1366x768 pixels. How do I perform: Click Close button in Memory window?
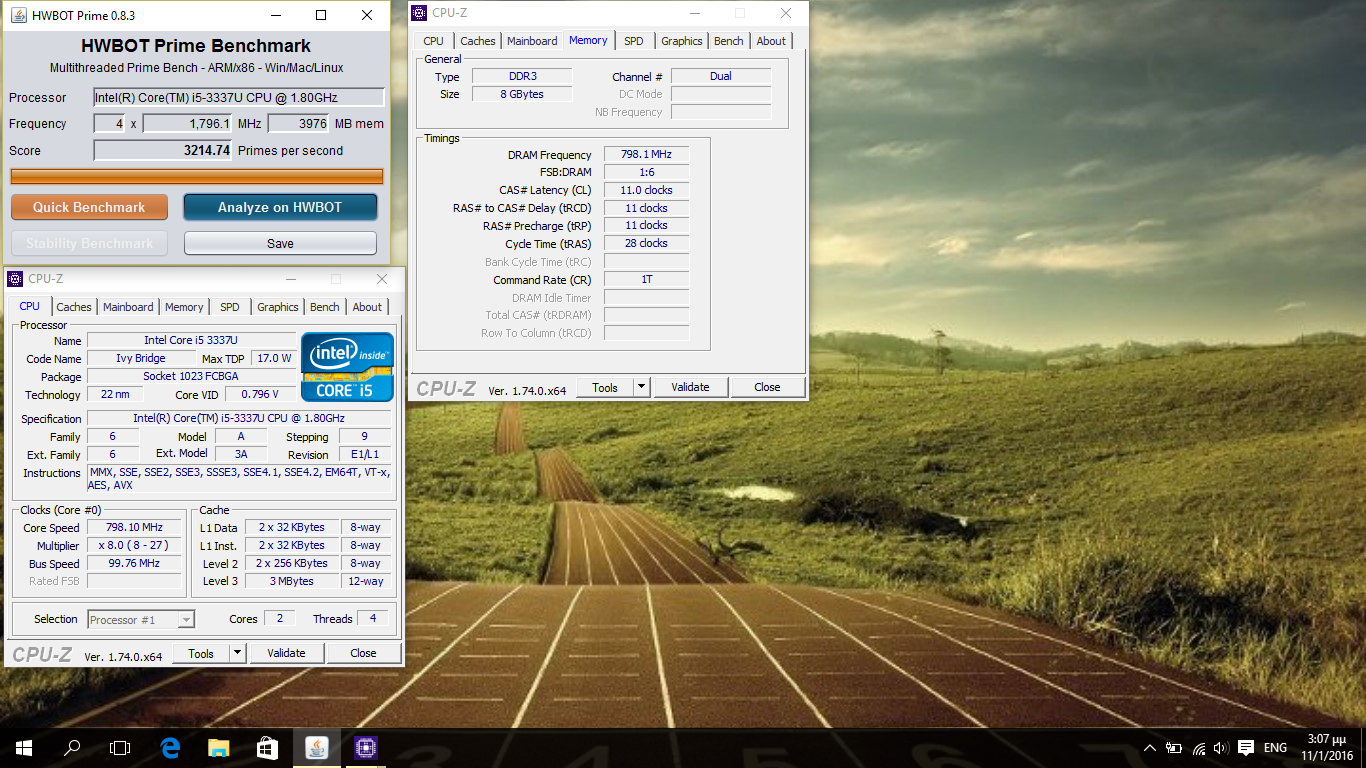coord(767,387)
